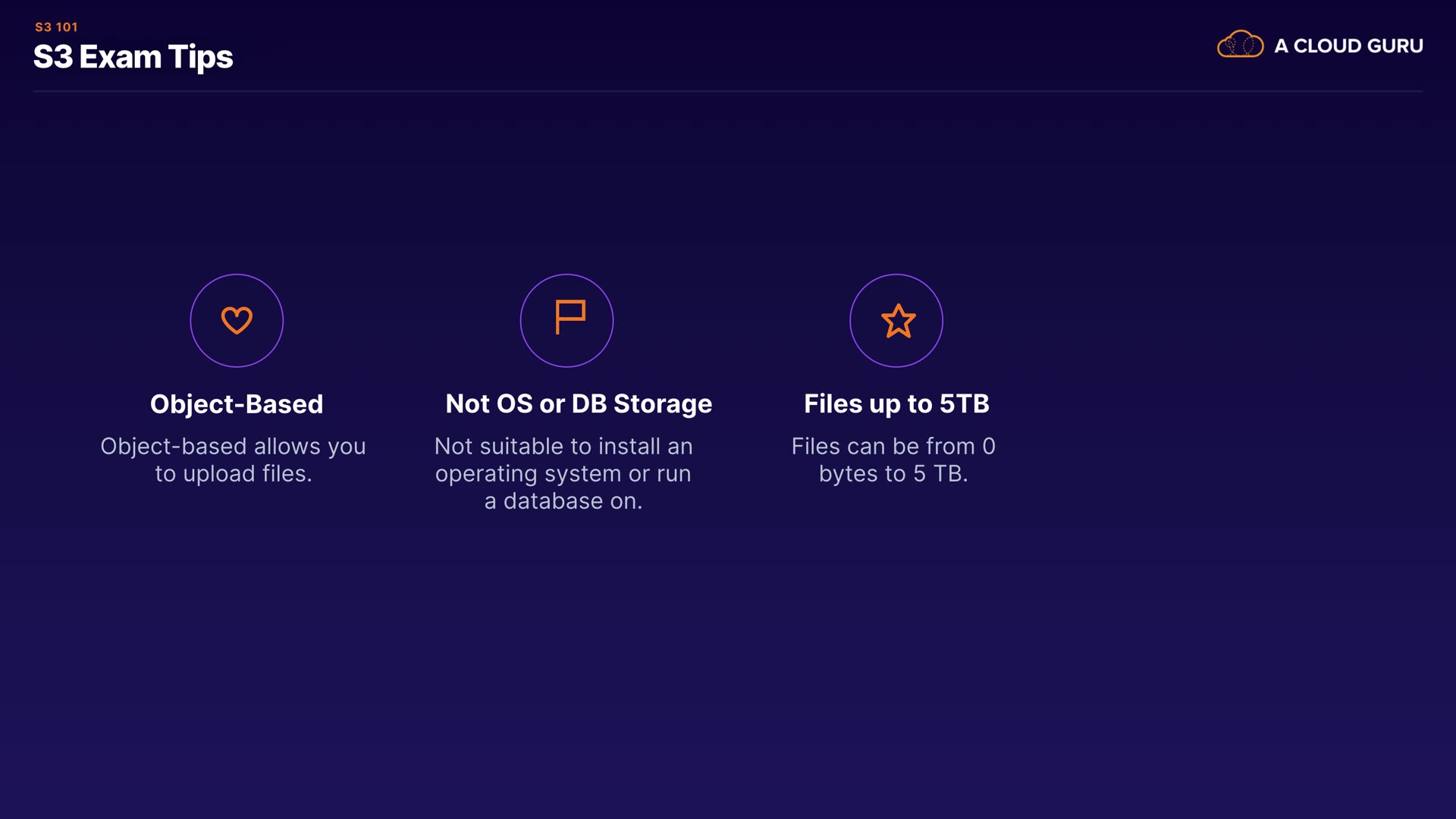This screenshot has width=1456, height=819.
Task: Click "5 TB." in the files description
Action: click(940, 474)
